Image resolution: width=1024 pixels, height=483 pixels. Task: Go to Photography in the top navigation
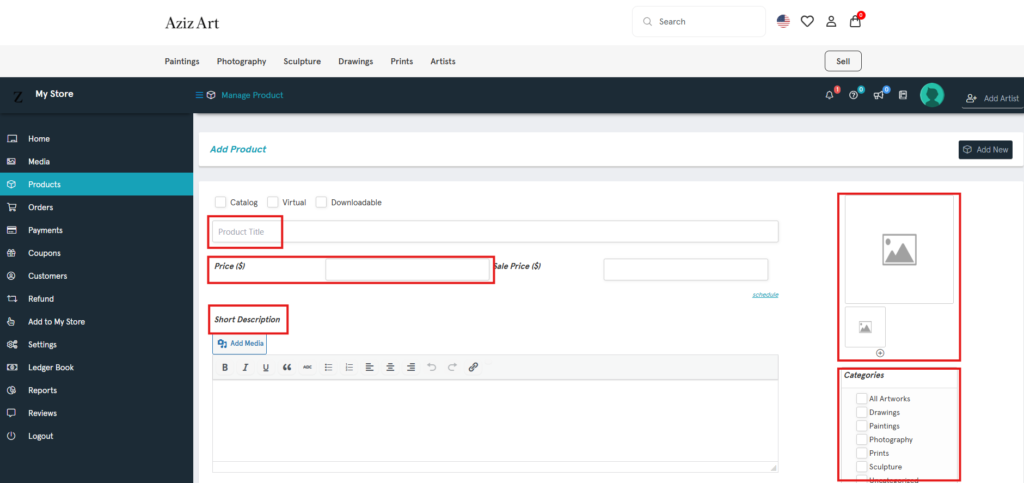tap(241, 61)
